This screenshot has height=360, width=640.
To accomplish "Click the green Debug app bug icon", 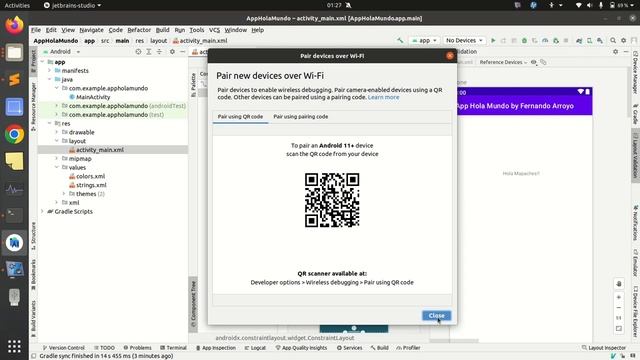I will pyautogui.click(x=524, y=40).
